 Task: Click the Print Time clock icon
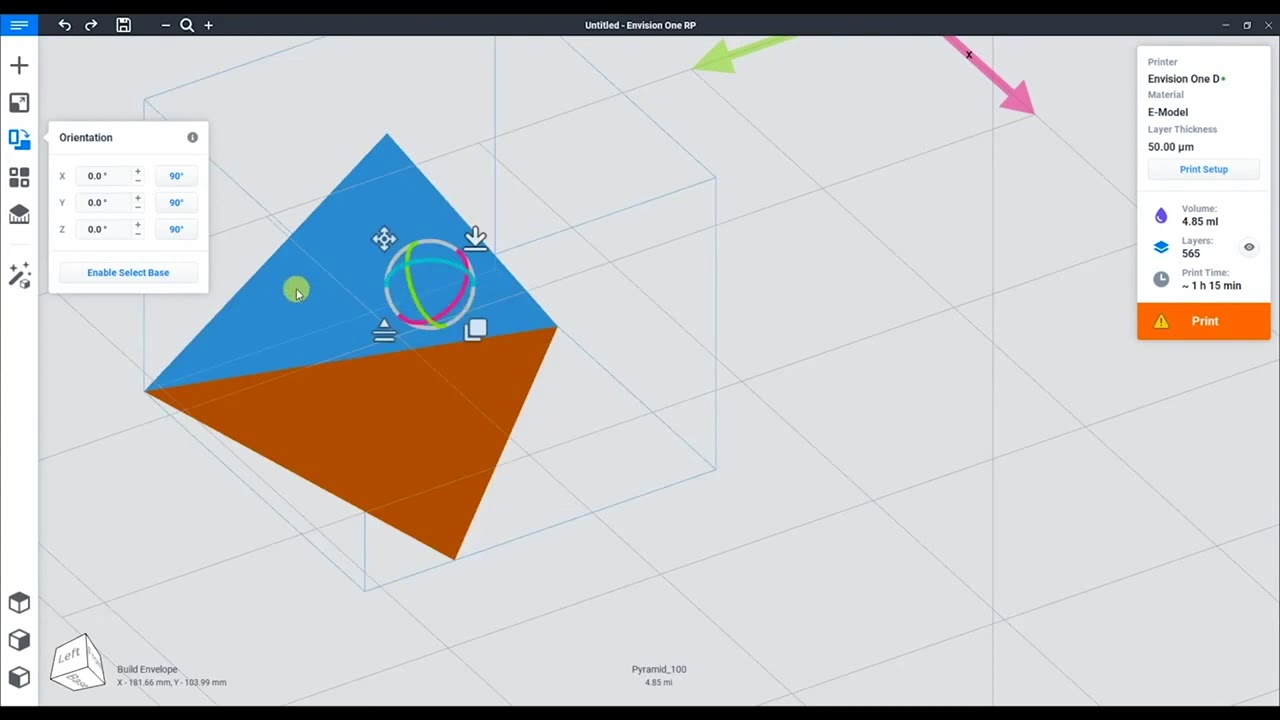click(x=1161, y=279)
